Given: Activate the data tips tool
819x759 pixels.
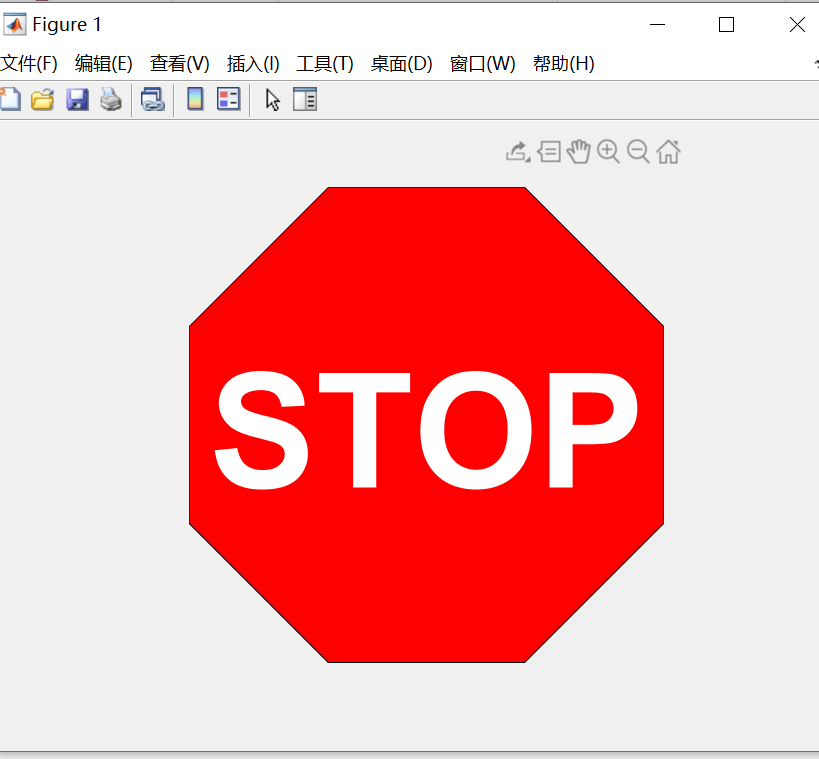Looking at the screenshot, I should click(549, 151).
